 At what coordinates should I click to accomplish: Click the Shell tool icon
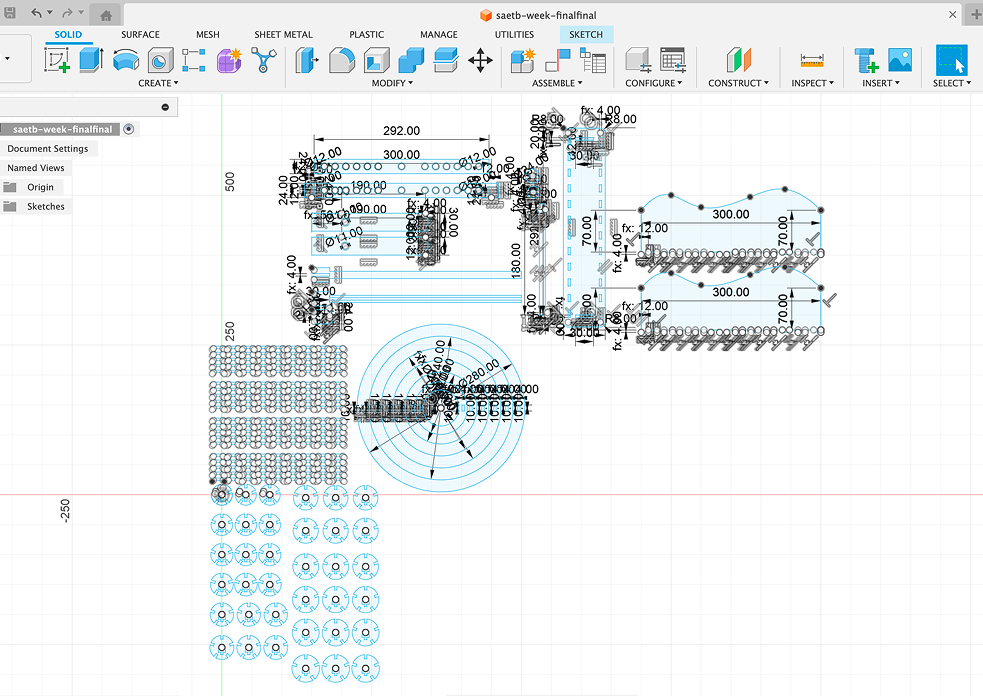[x=375, y=60]
